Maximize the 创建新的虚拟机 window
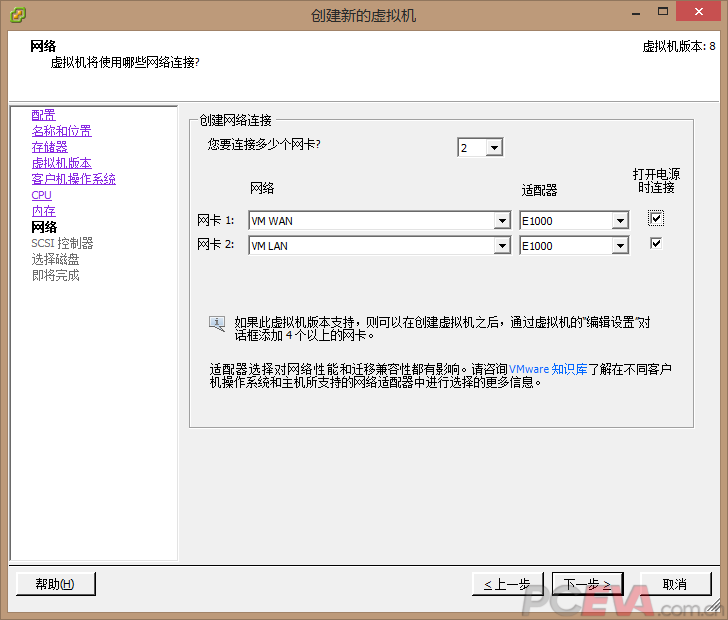 tap(663, 12)
